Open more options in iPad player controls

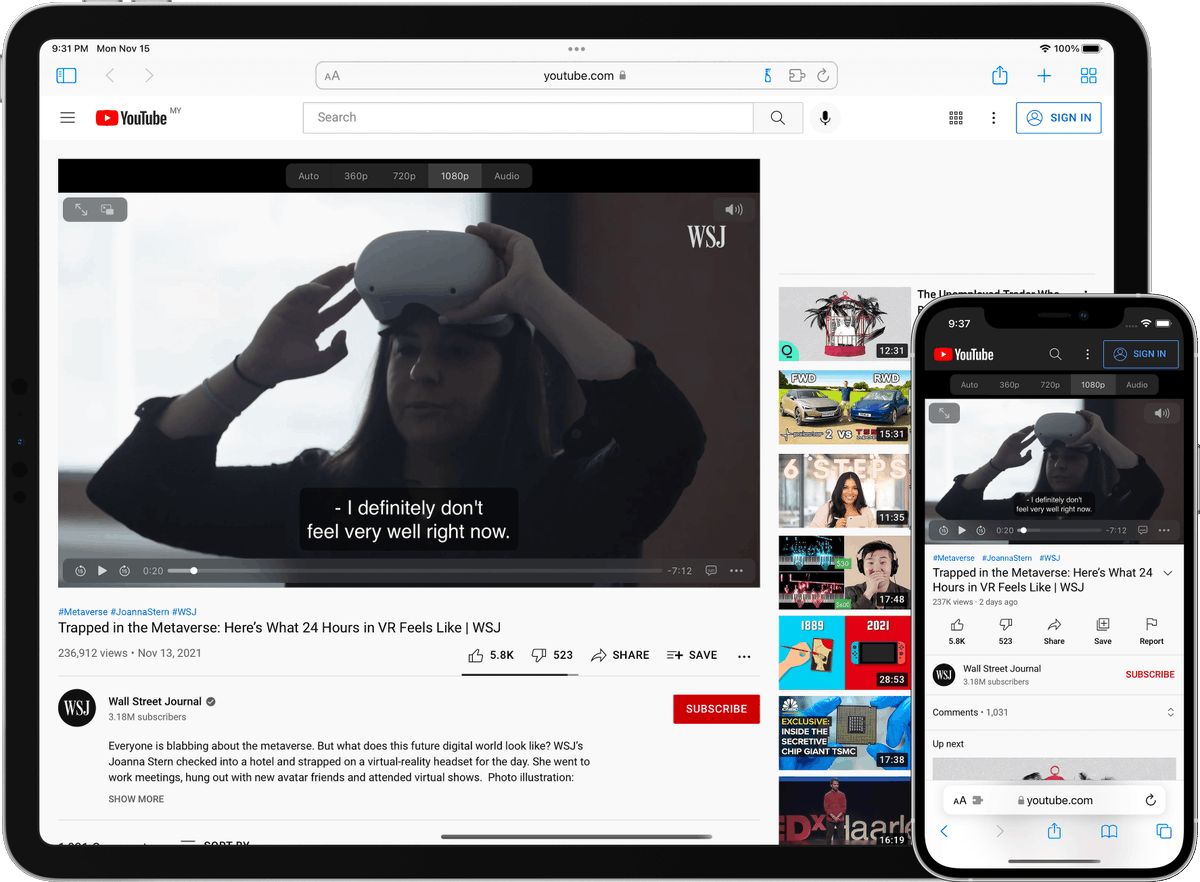point(737,571)
